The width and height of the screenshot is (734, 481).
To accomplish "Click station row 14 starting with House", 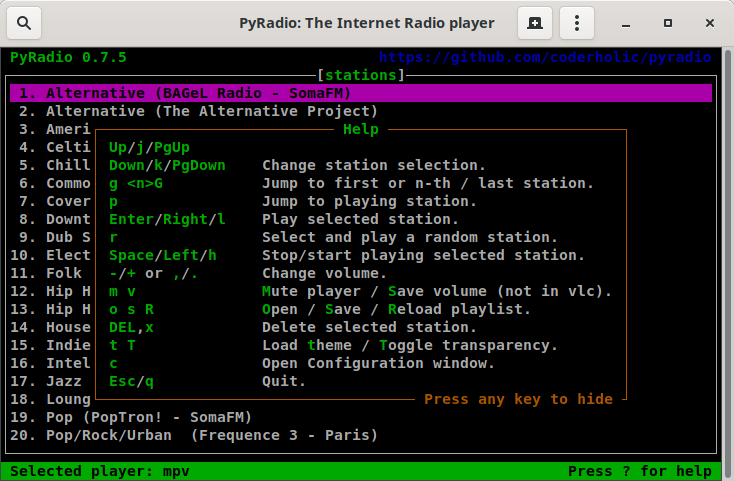I will point(51,327).
